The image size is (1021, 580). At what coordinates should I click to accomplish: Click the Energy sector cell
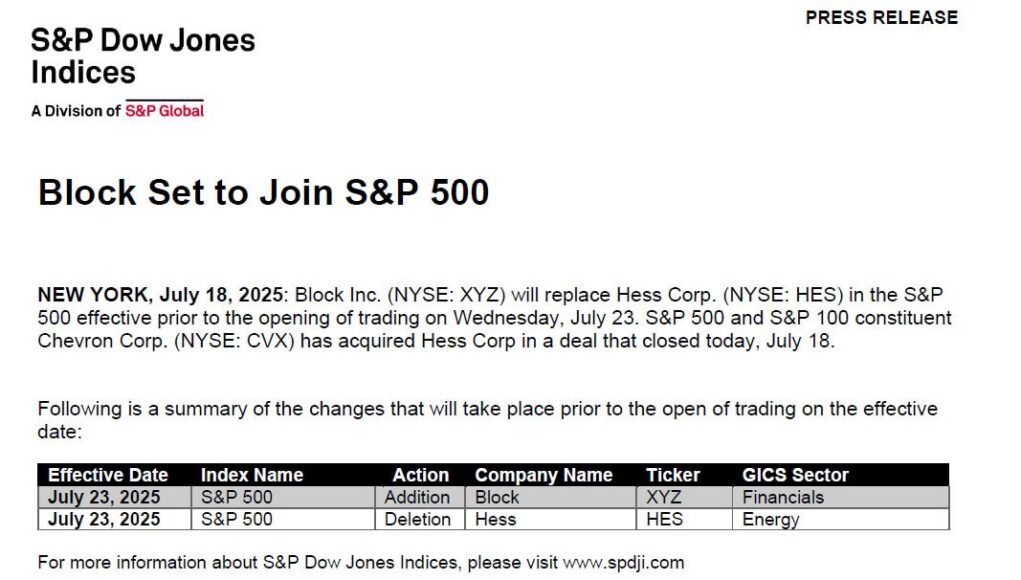click(841, 519)
